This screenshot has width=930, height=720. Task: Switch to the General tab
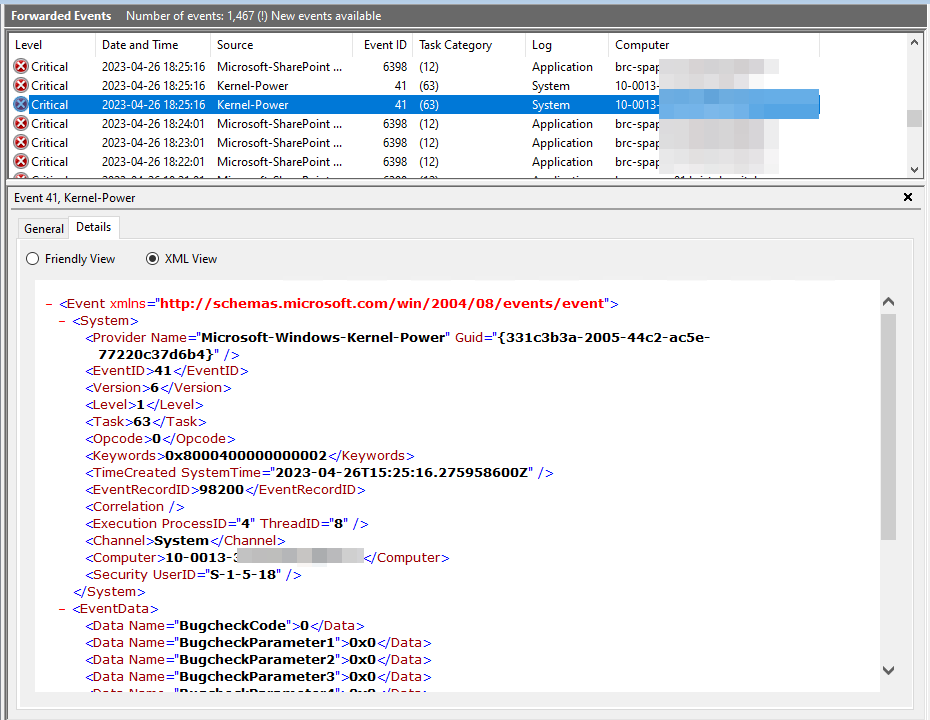43,228
